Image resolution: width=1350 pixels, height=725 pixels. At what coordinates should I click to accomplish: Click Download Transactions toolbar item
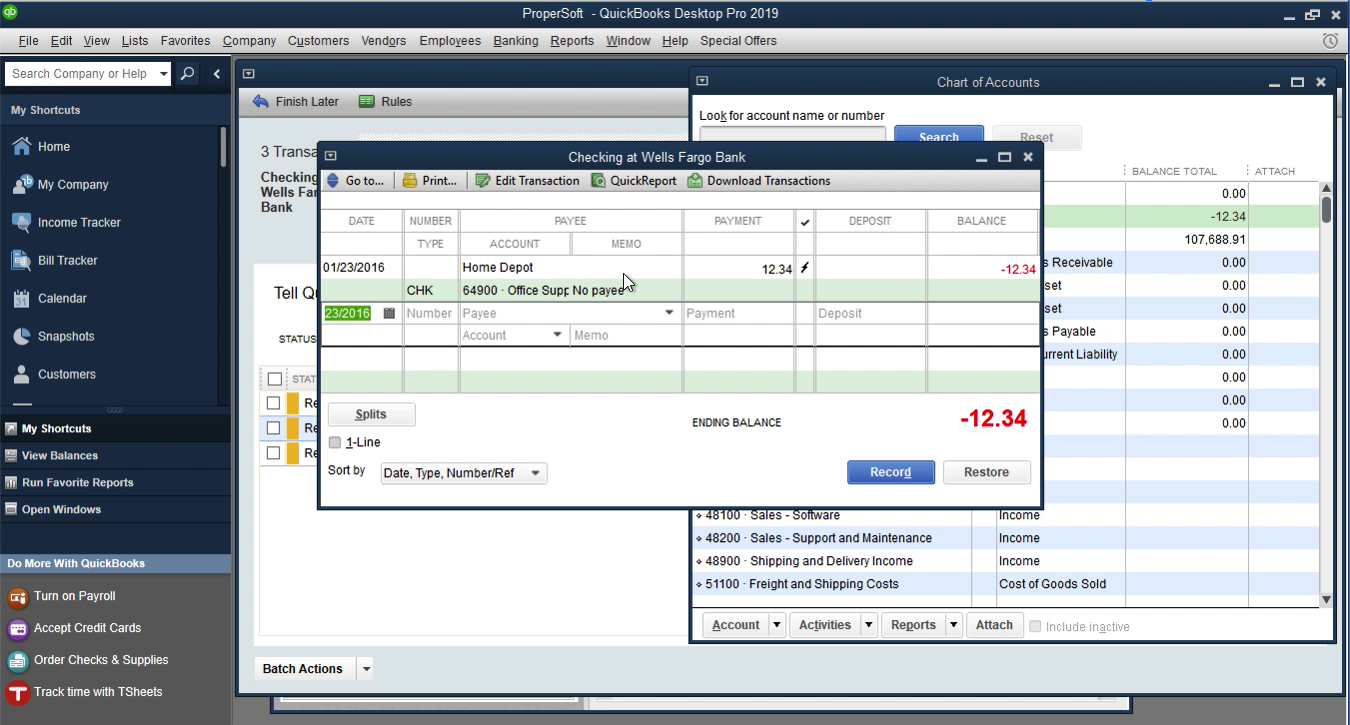coord(760,181)
